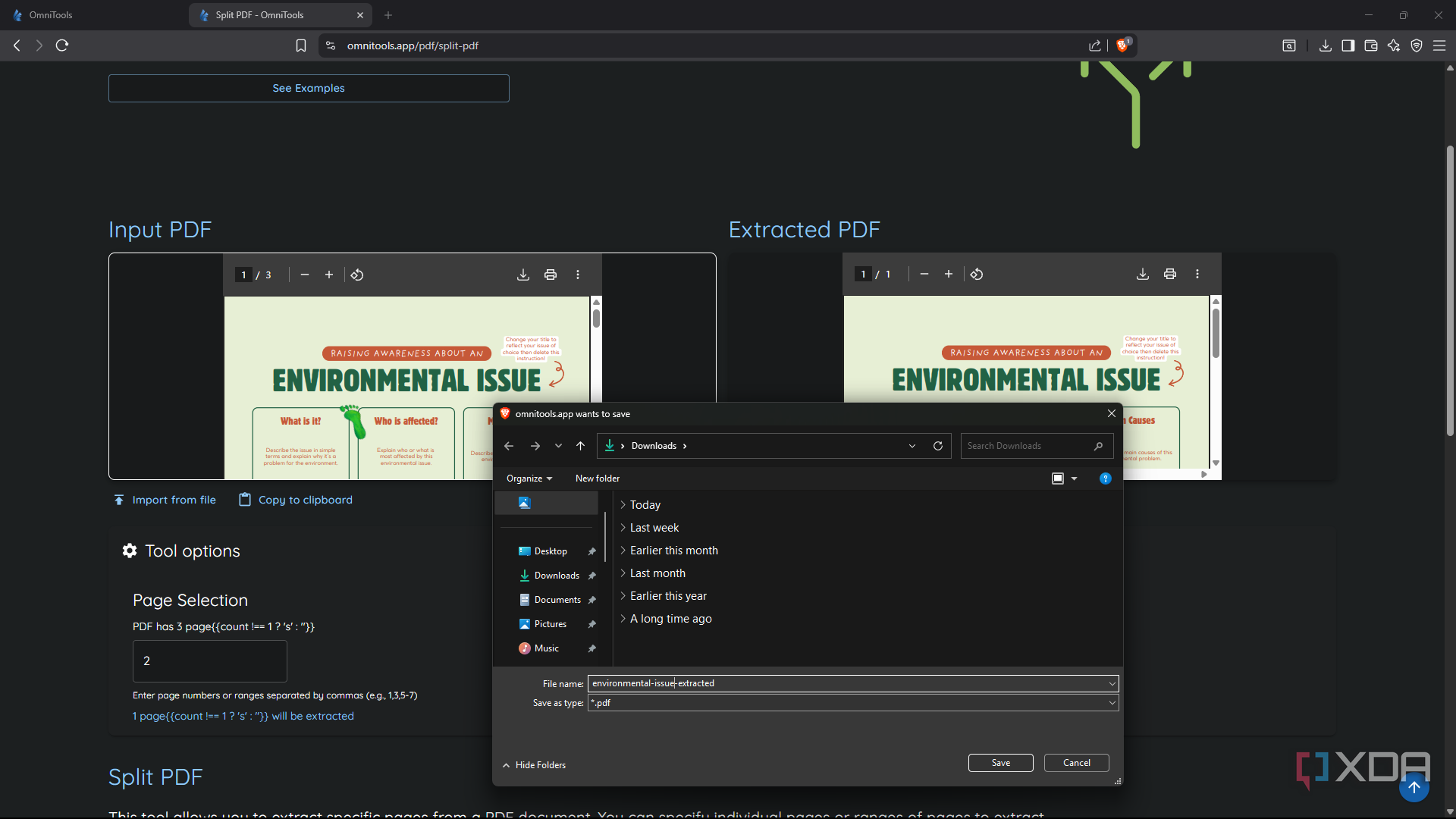The height and width of the screenshot is (819, 1456).
Task: Click the See Examples button
Action: tap(309, 88)
